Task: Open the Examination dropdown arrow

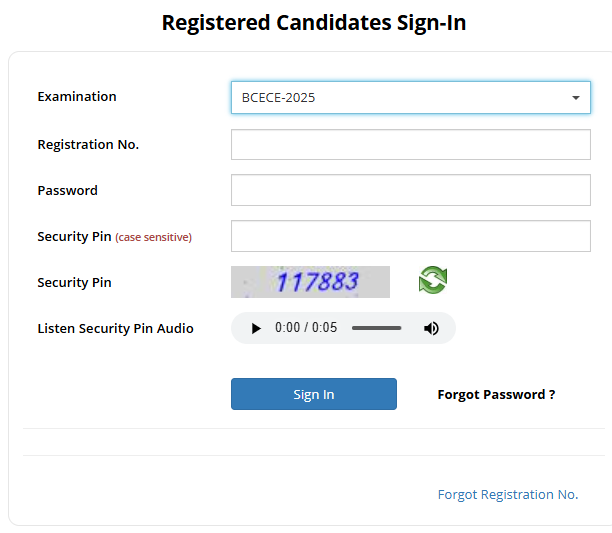Action: point(576,98)
